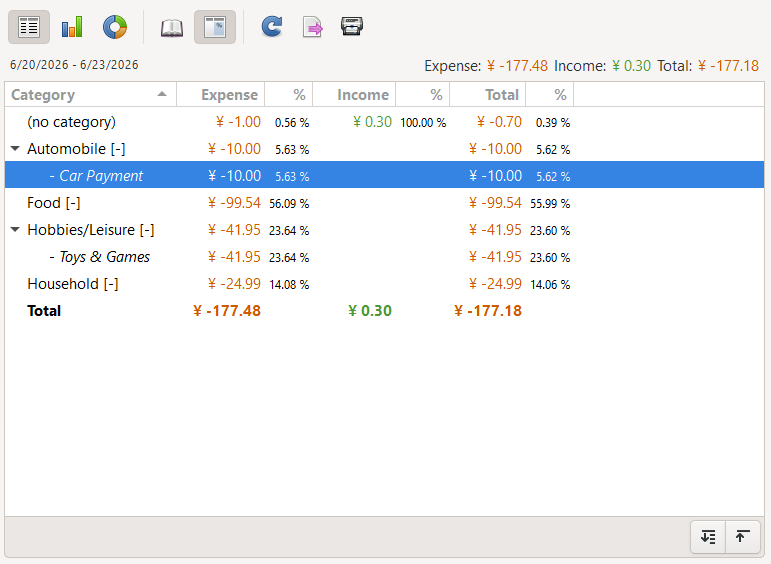Click the Category sort arrow
The width and height of the screenshot is (771, 564).
pos(162,94)
